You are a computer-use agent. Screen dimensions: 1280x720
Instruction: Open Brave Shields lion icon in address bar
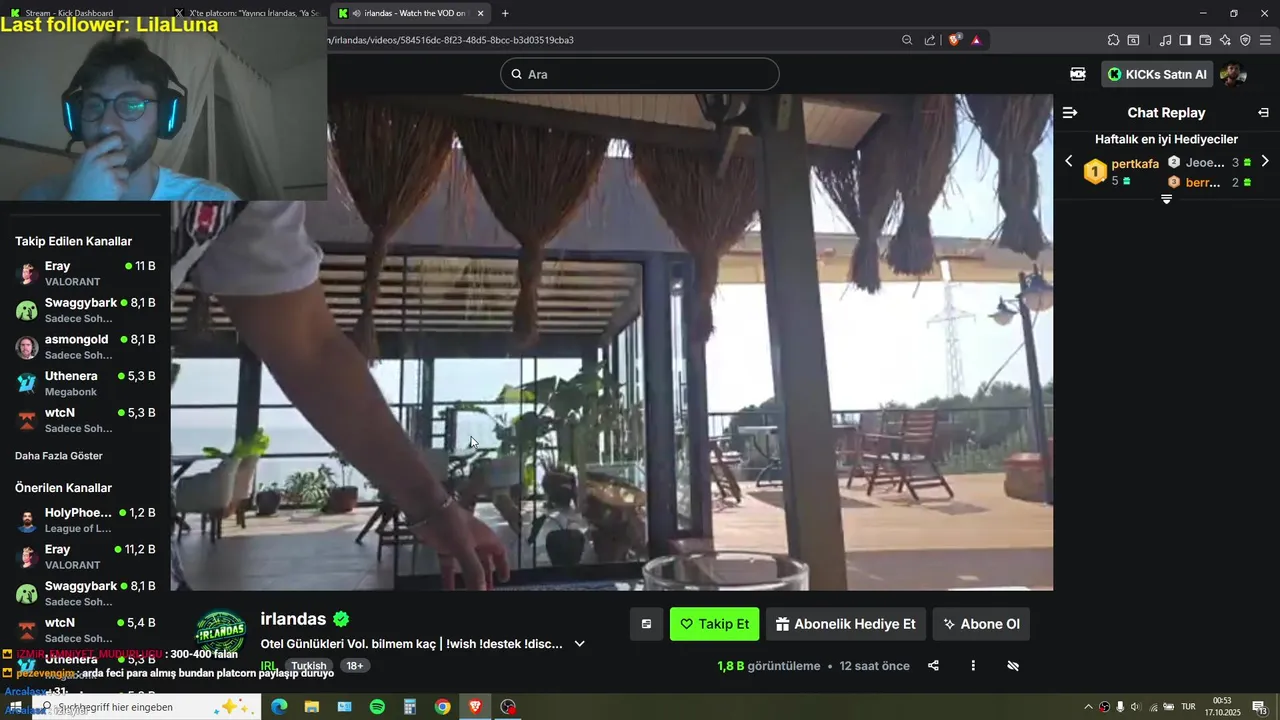(x=954, y=40)
